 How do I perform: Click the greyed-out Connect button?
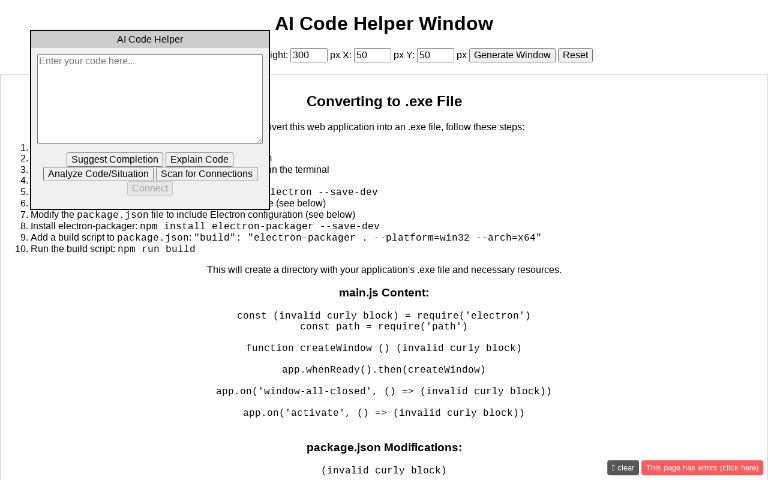click(150, 188)
